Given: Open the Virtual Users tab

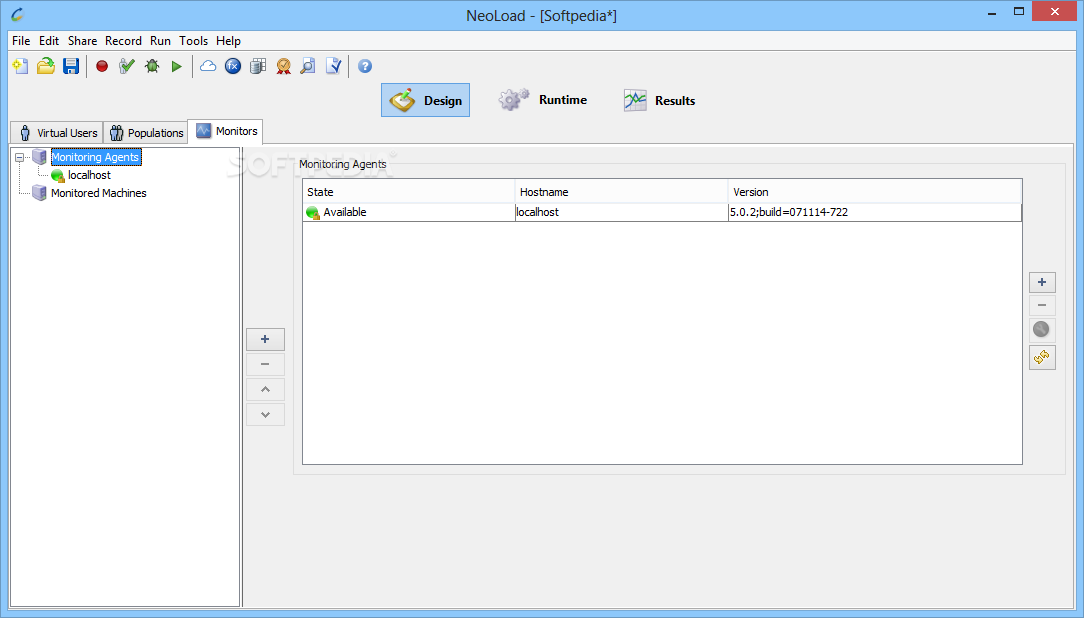Looking at the screenshot, I should pyautogui.click(x=57, y=133).
